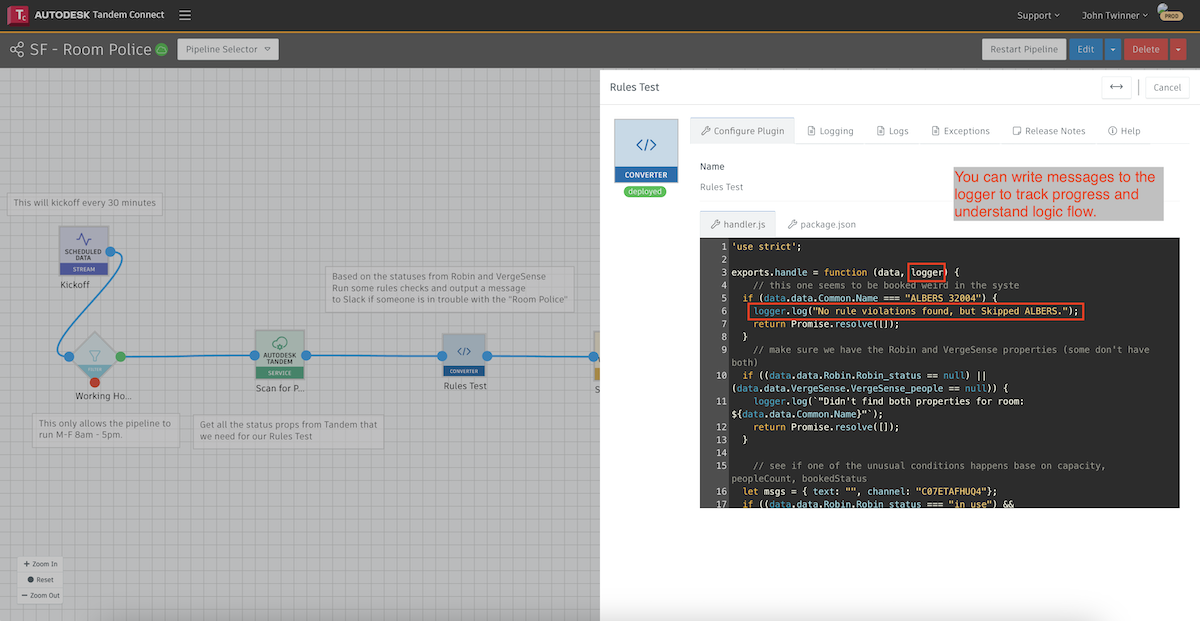This screenshot has height=621, width=1200.
Task: Click the green deployed status badge
Action: (x=645, y=191)
